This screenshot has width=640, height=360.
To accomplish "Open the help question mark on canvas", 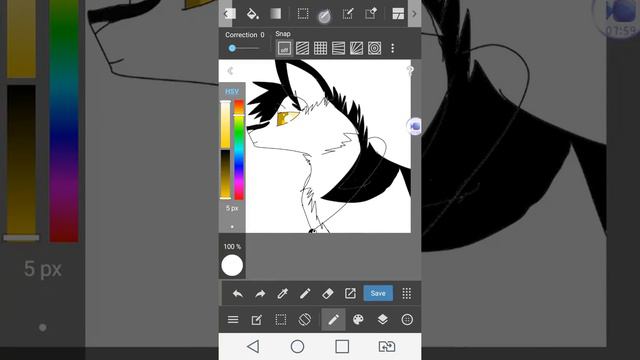I will pos(410,71).
